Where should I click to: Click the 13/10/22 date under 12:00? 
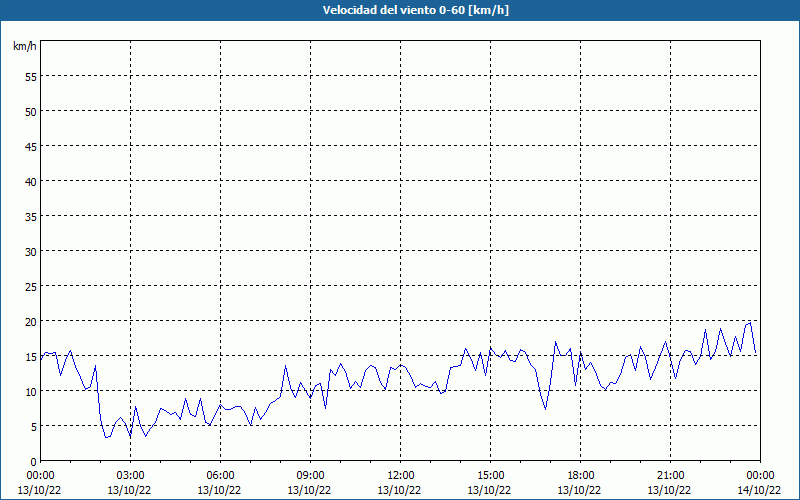399,490
